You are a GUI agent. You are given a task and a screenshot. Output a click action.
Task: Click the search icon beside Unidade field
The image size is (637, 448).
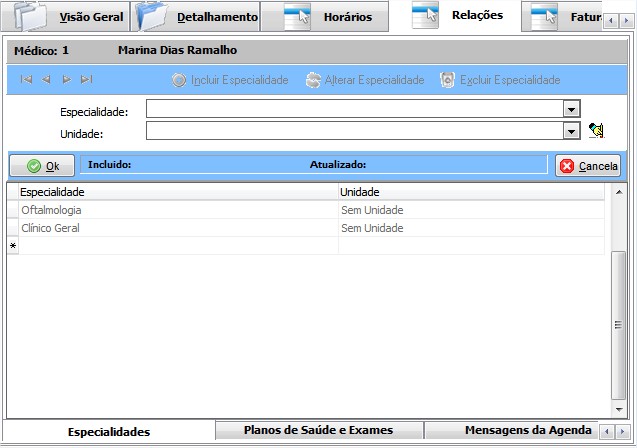pos(597,130)
